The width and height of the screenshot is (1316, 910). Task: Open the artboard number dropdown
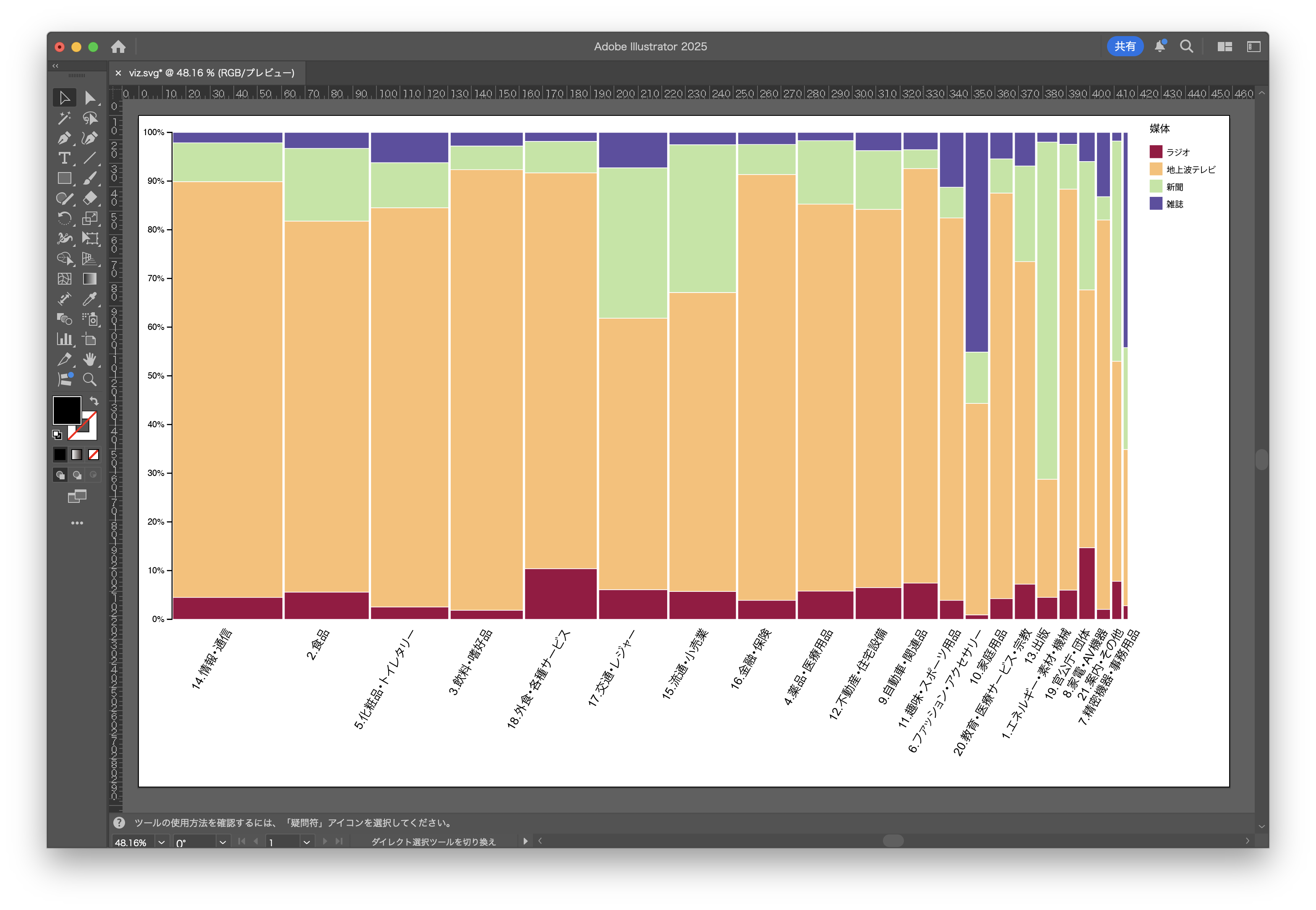pos(307,842)
